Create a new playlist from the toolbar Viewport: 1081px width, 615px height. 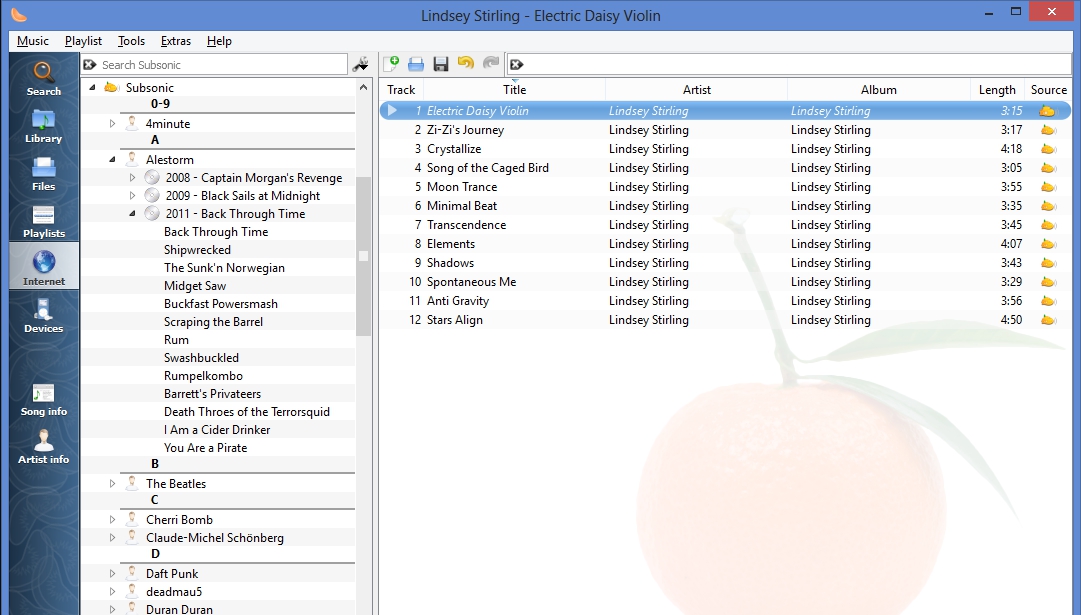click(392, 63)
